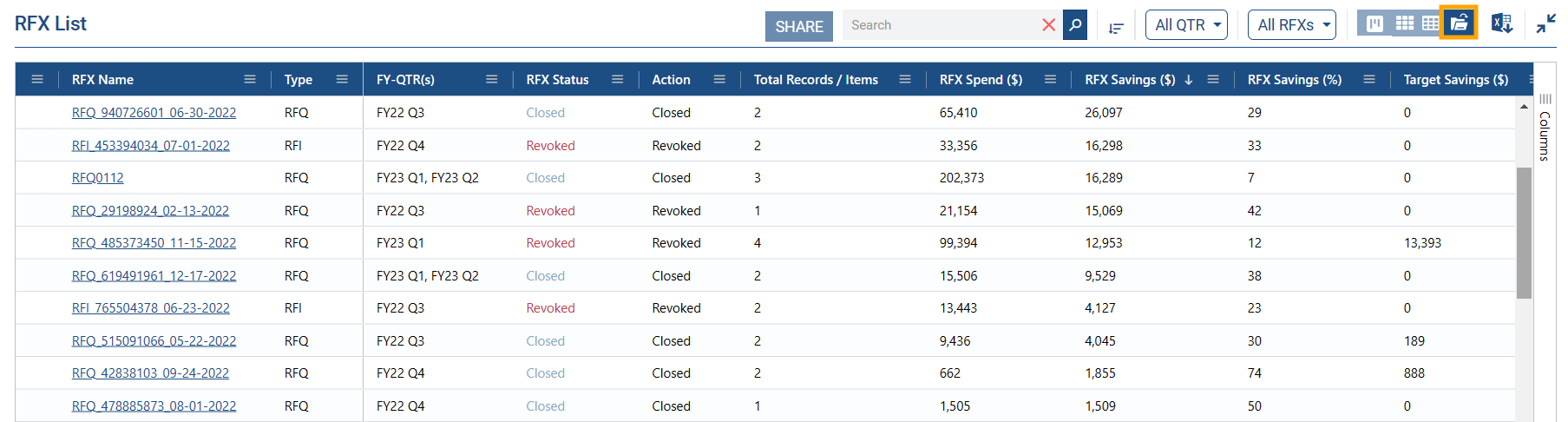Viewport: 1568px width, 422px height.
Task: Collapse the panel using the arrows icon
Action: tap(1545, 23)
